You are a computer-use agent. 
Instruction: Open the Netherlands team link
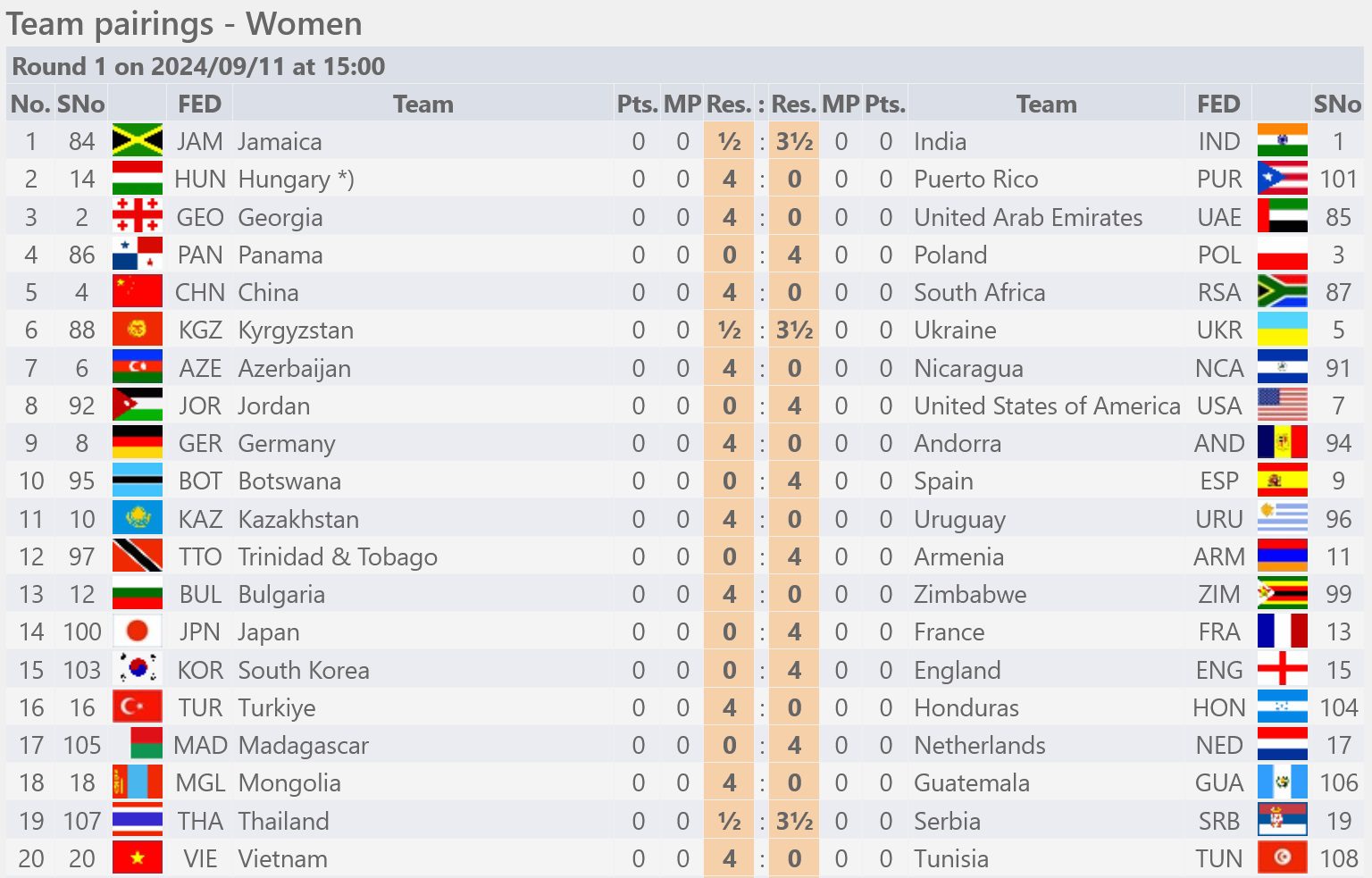(980, 745)
